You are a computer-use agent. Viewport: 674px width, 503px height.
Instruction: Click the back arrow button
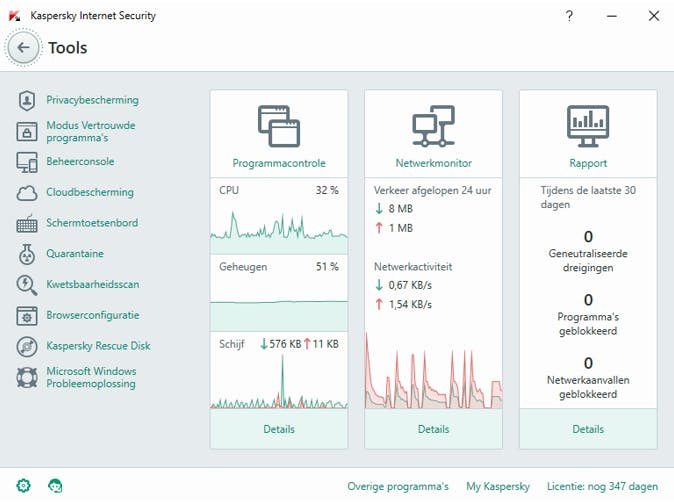point(24,48)
